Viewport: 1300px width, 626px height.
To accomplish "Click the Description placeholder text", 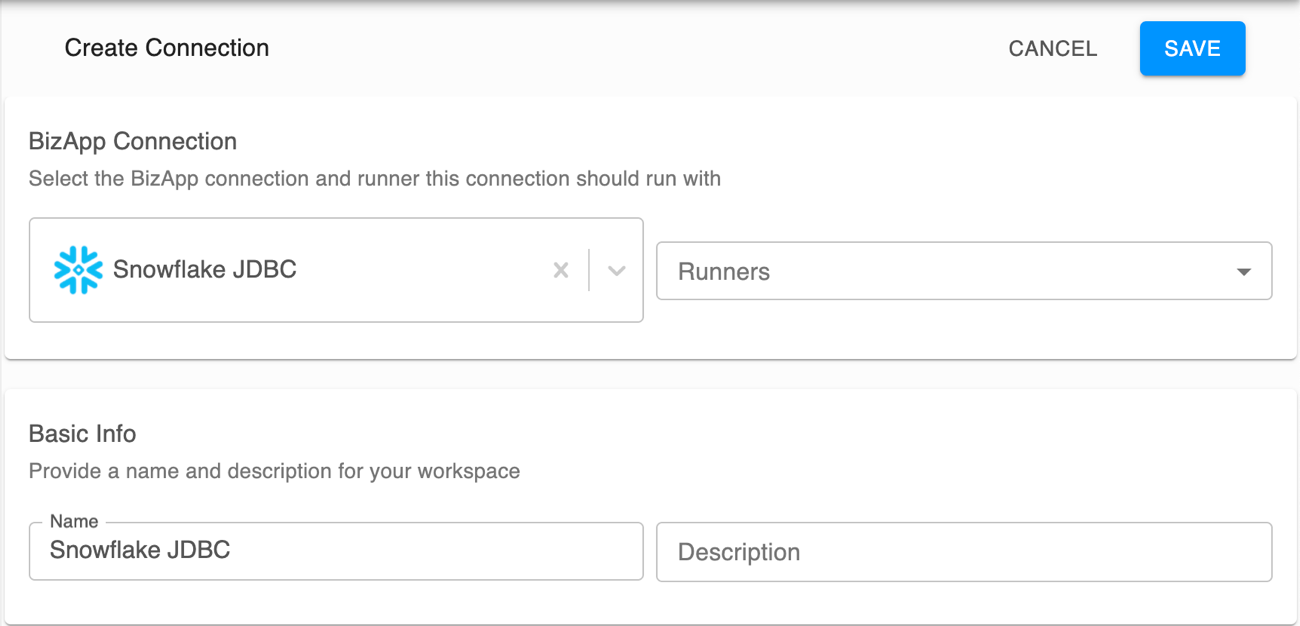I will pos(739,552).
